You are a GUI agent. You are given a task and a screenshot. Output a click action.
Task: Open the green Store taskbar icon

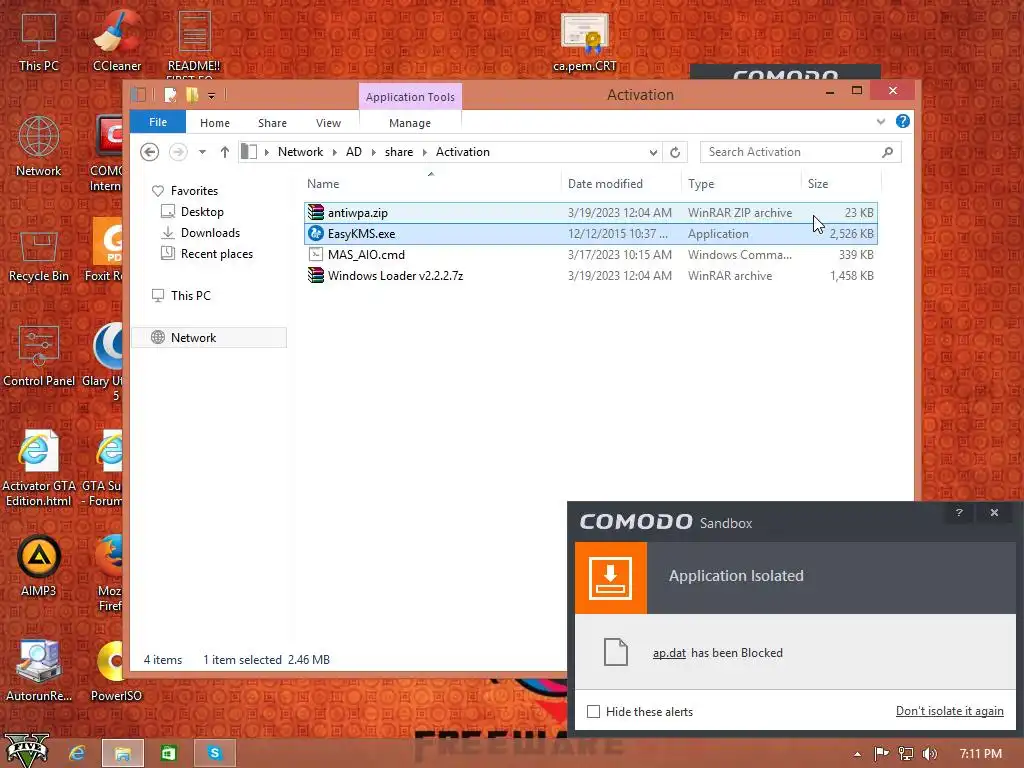point(168,753)
